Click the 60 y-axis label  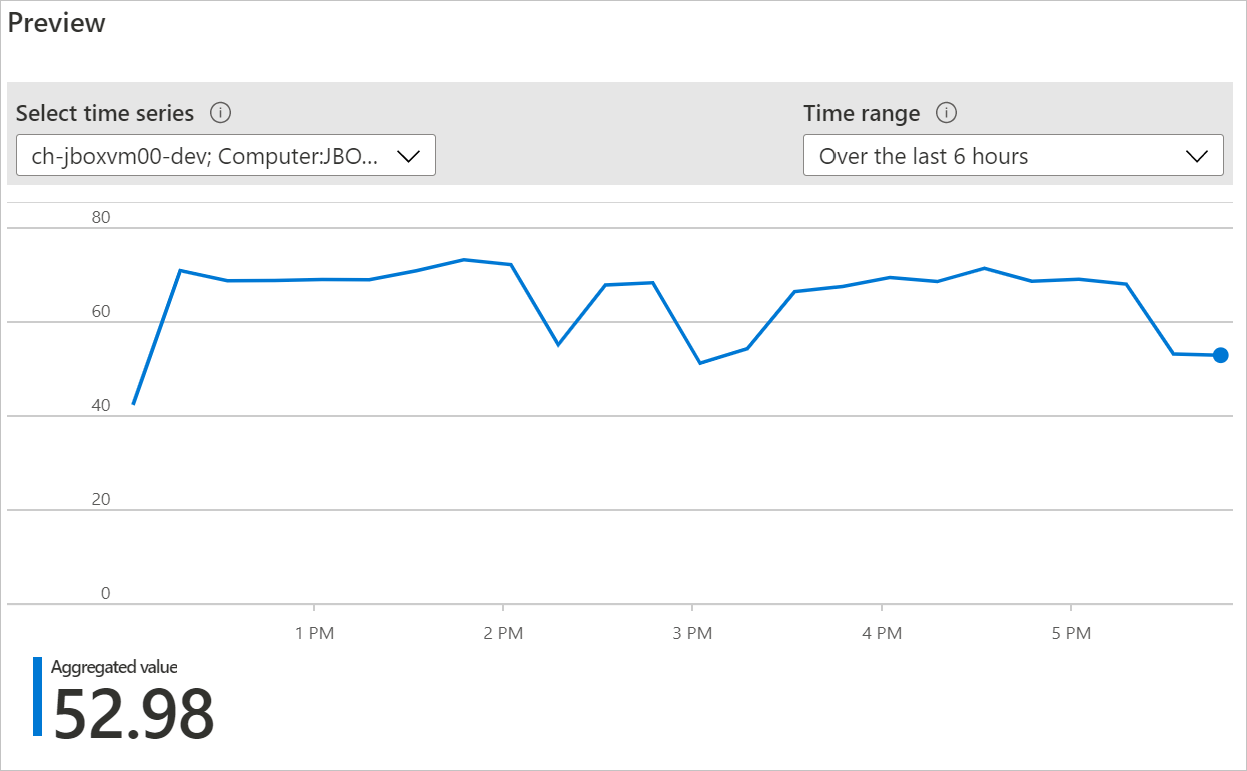pos(100,312)
